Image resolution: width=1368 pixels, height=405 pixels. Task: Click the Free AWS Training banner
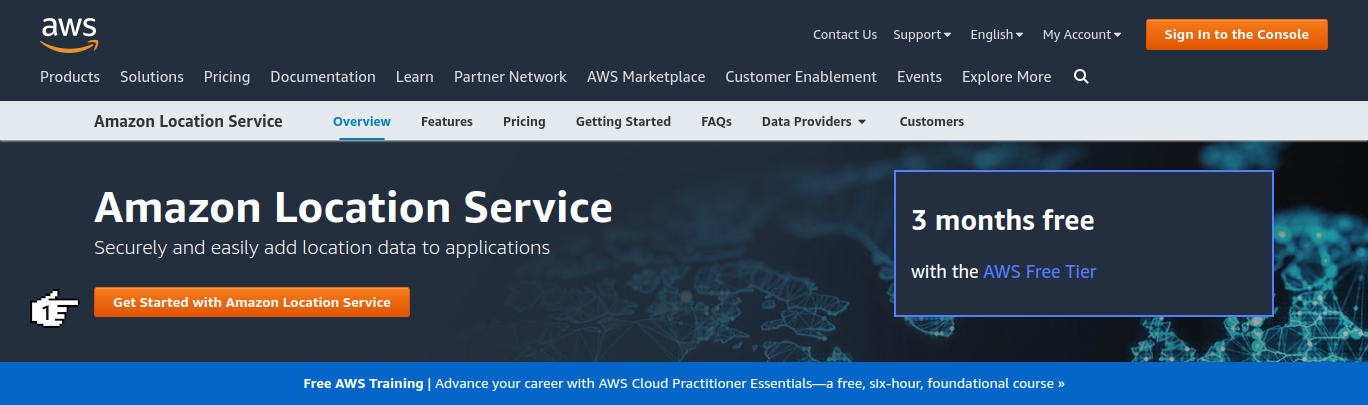pyautogui.click(x=684, y=384)
